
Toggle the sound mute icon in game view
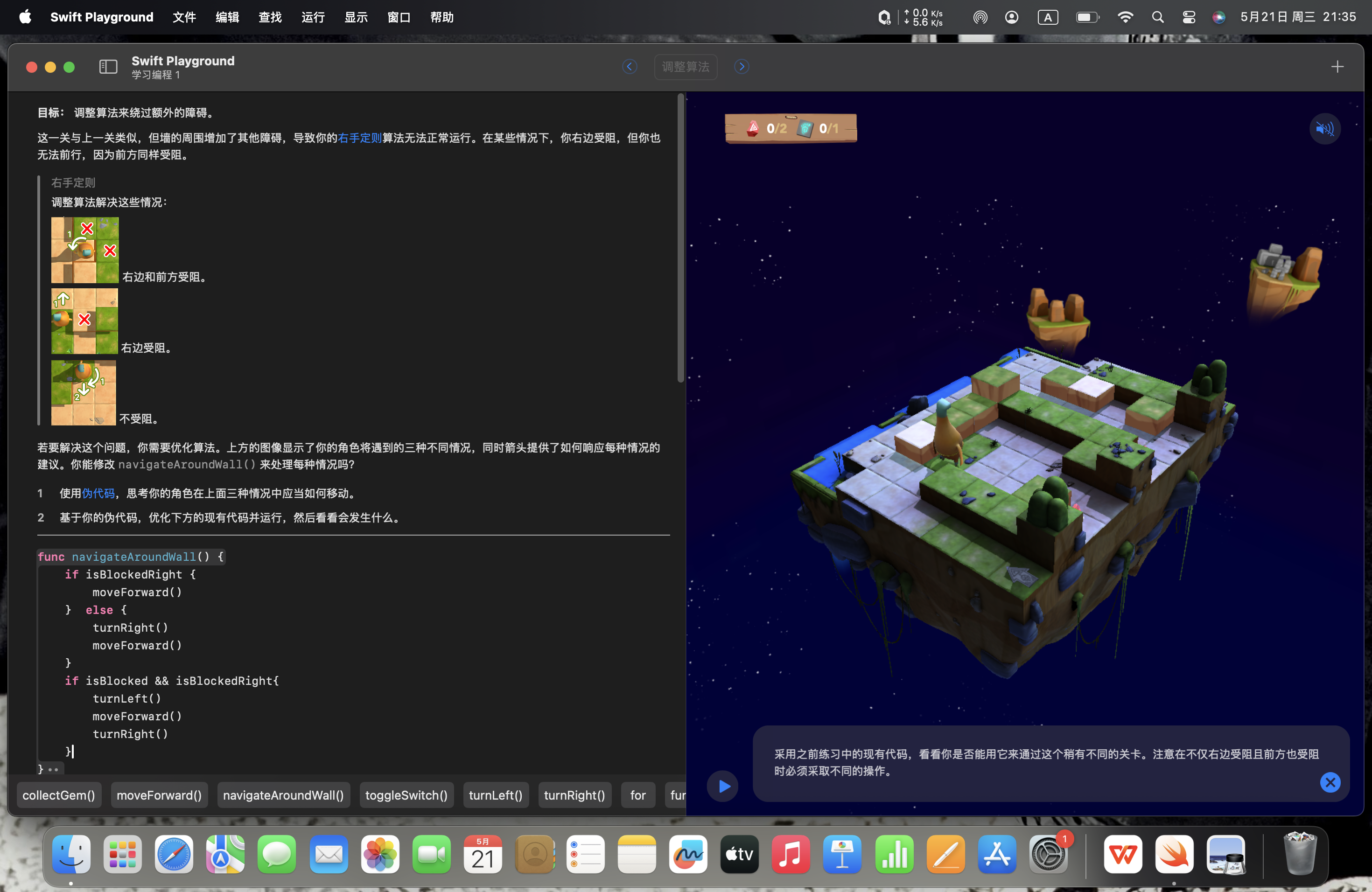(1325, 128)
